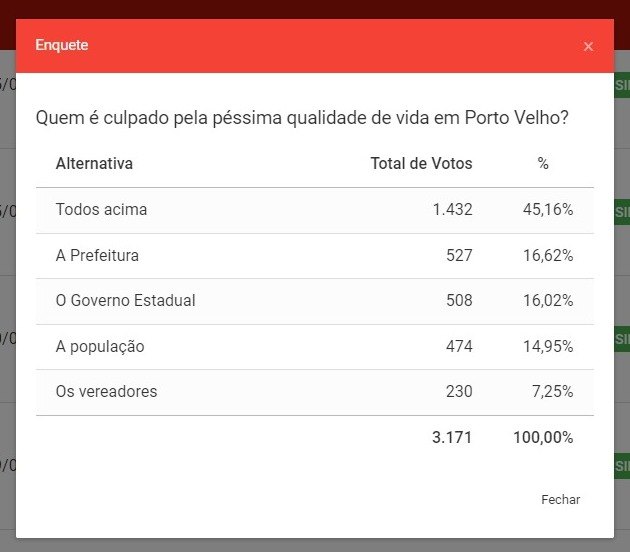Click the Enquete dialog title
This screenshot has width=630, height=552.
pyautogui.click(x=62, y=45)
